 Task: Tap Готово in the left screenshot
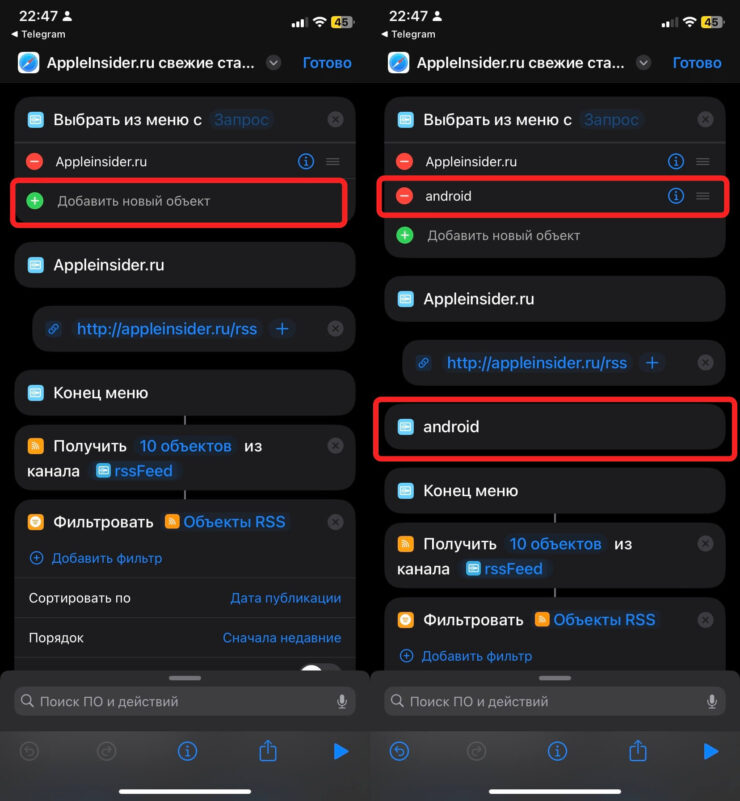click(x=327, y=63)
